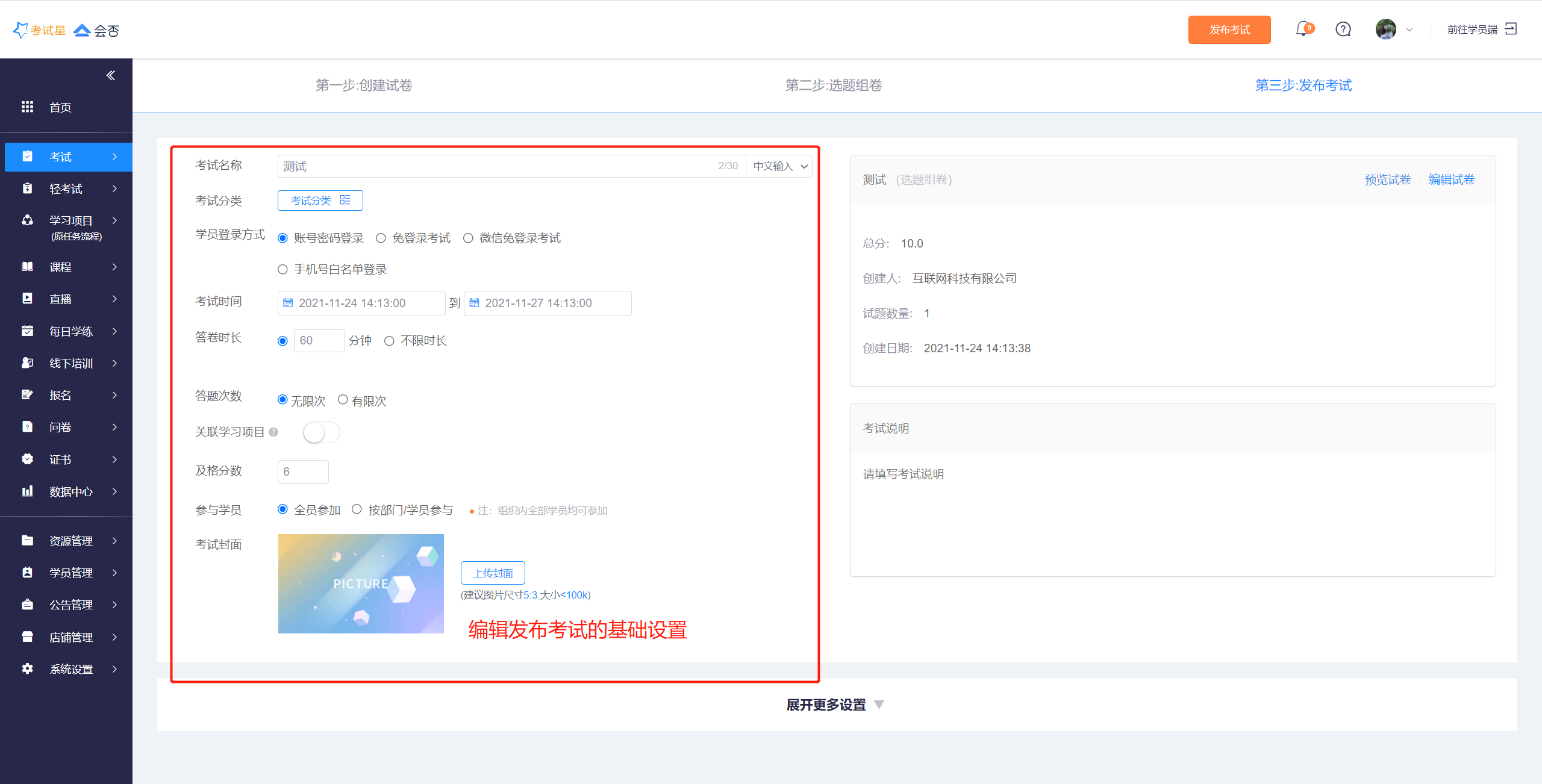Expand the 数据中心 sidebar menu

70,491
